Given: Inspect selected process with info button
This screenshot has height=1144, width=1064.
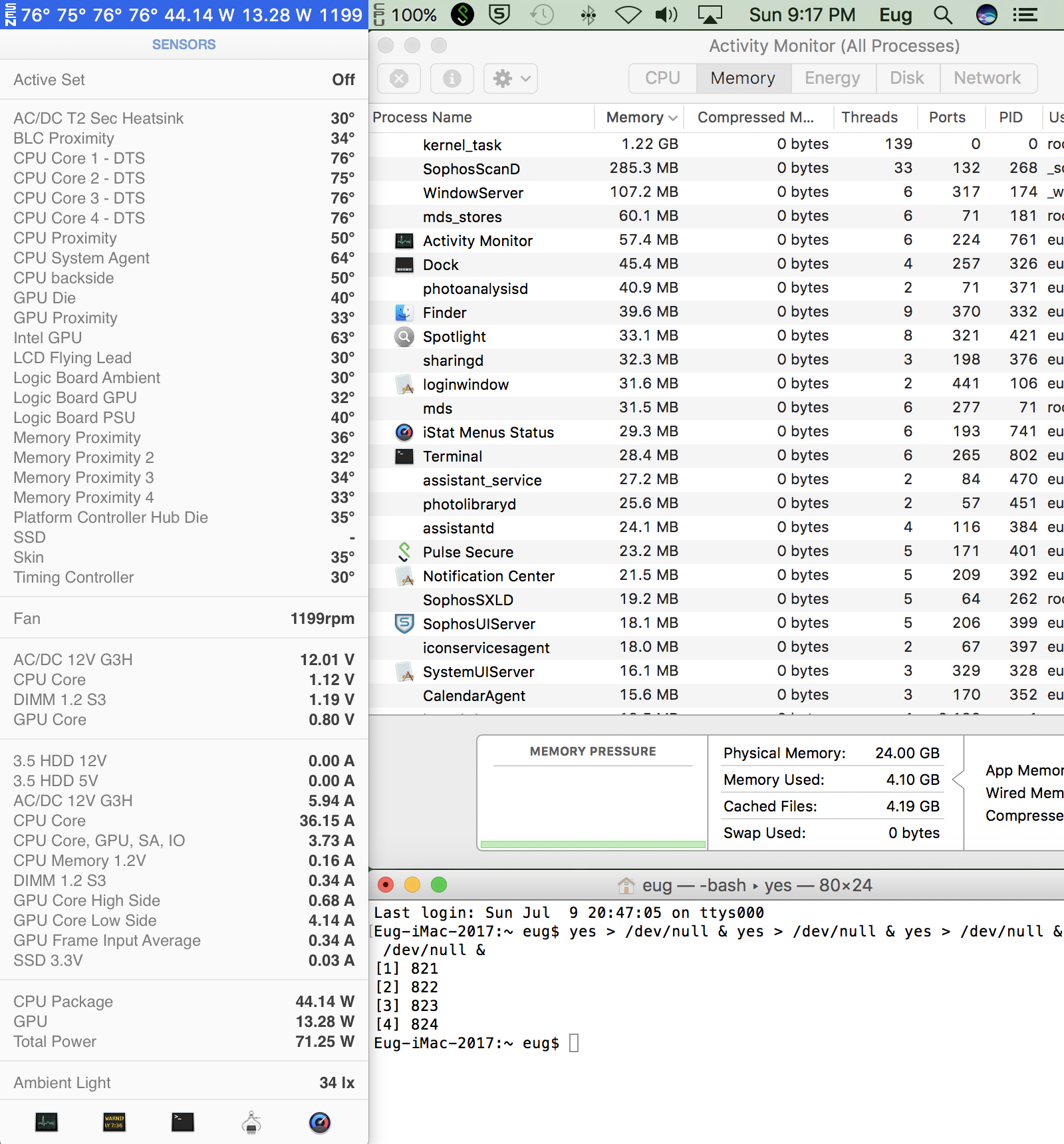Looking at the screenshot, I should [452, 79].
